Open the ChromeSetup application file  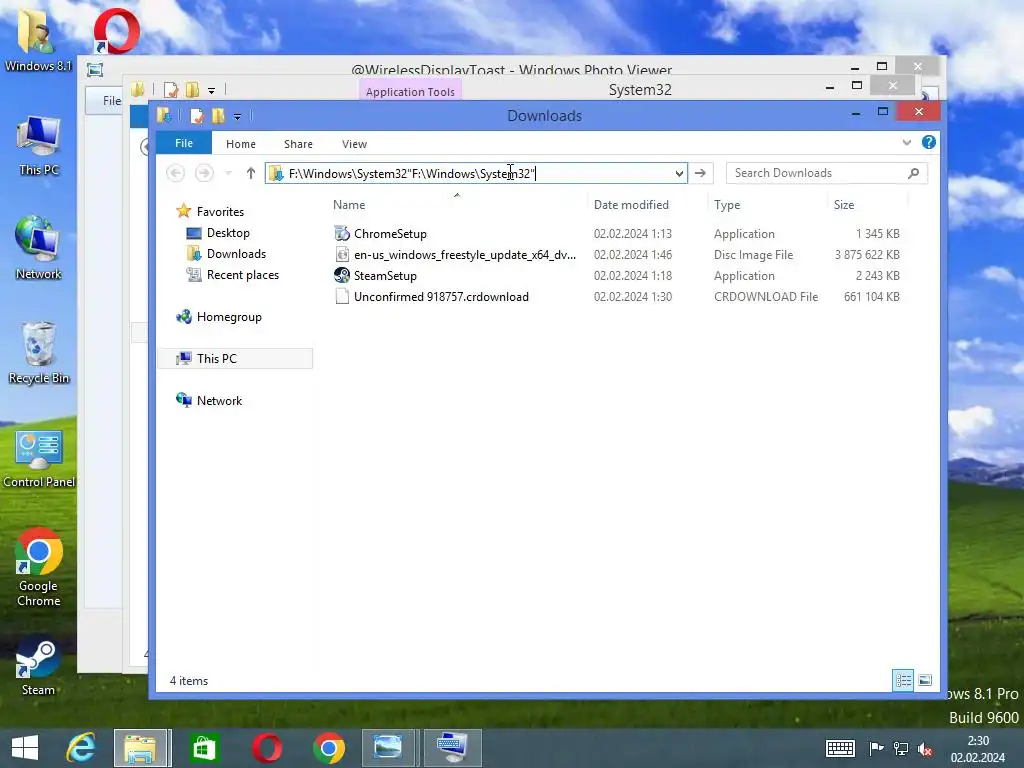pos(390,234)
